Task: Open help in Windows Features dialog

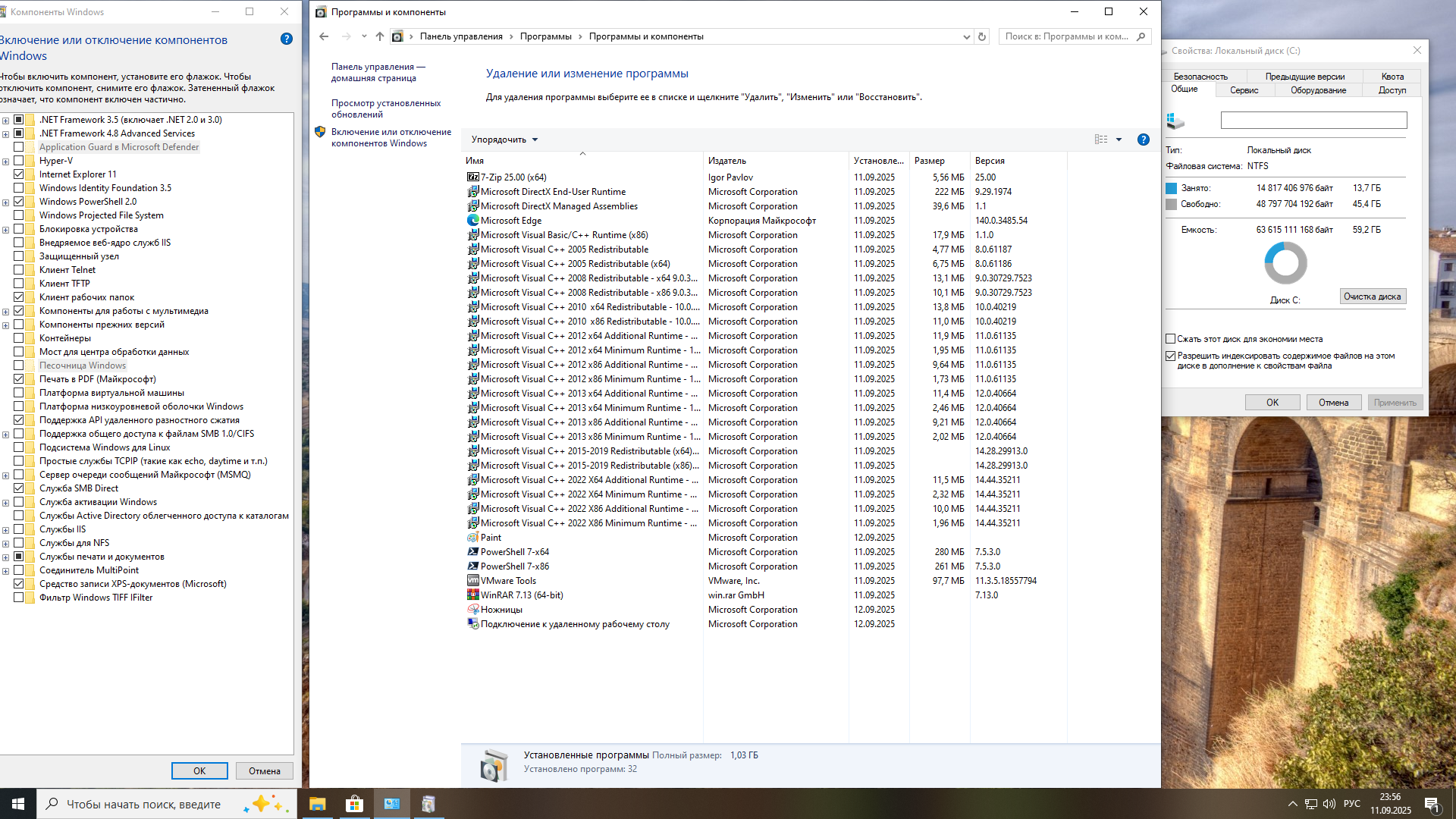Action: [x=287, y=39]
